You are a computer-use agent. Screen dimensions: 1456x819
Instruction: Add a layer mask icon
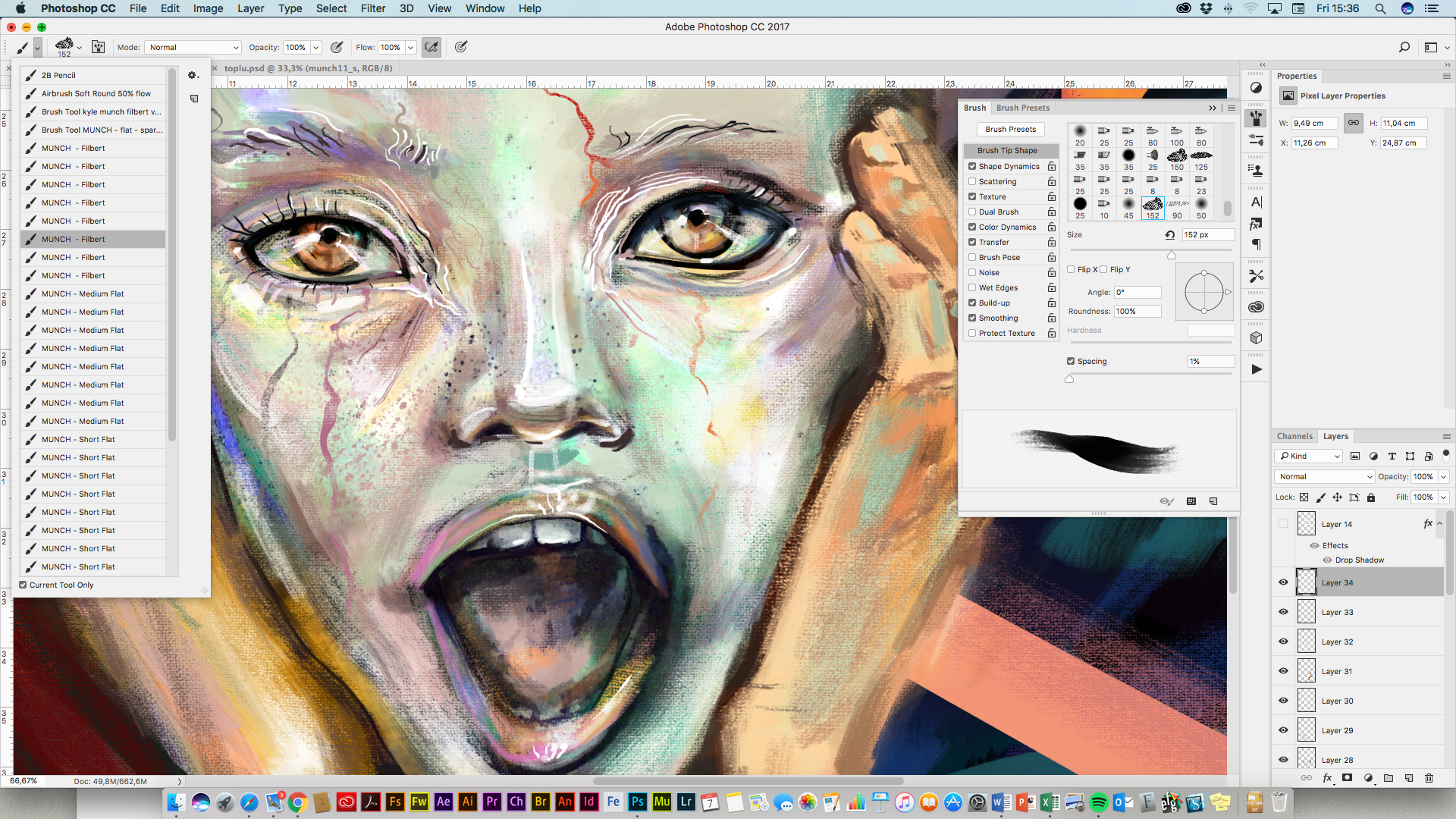[x=1348, y=778]
